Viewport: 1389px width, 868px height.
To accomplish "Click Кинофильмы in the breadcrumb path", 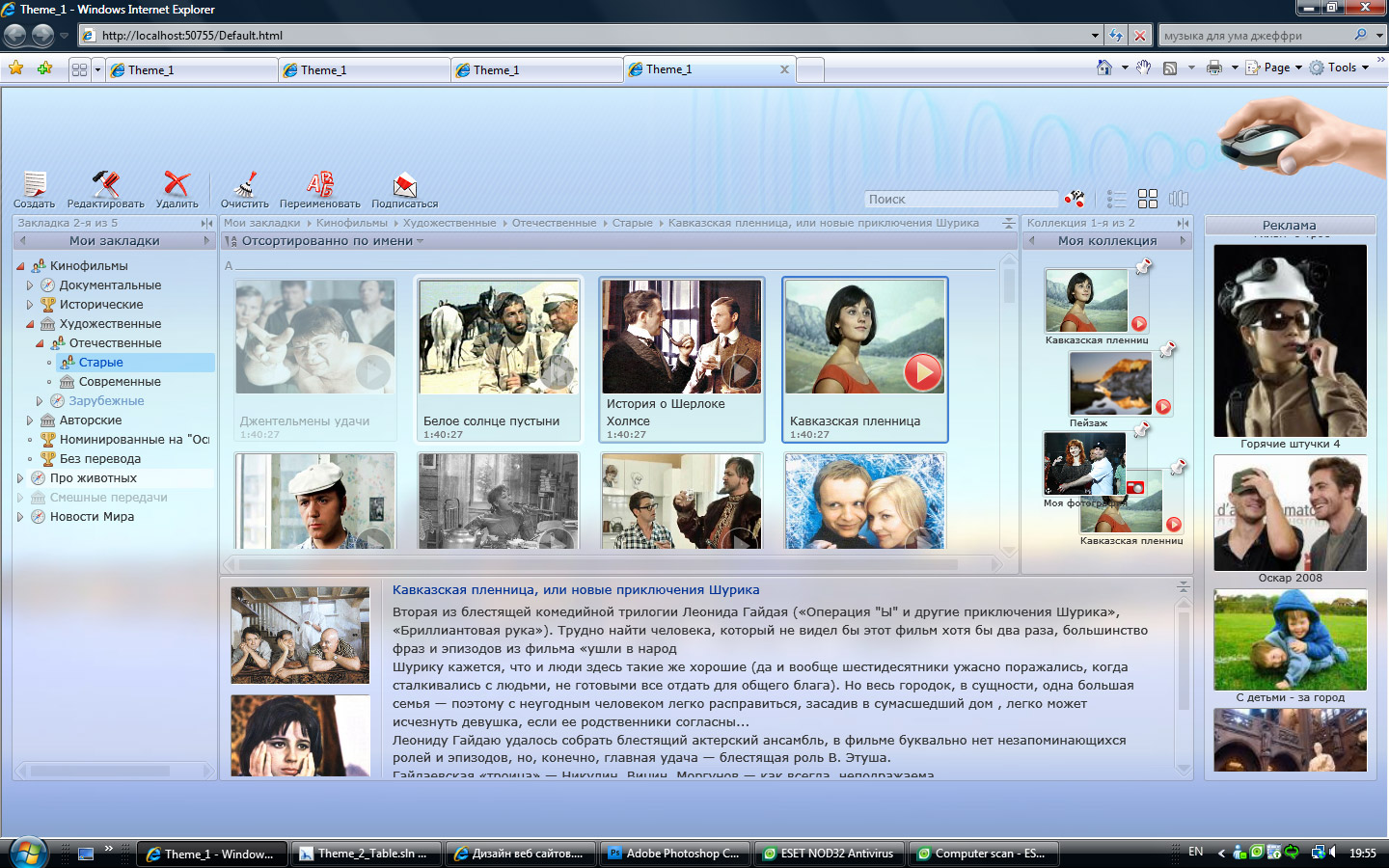I will [351, 223].
